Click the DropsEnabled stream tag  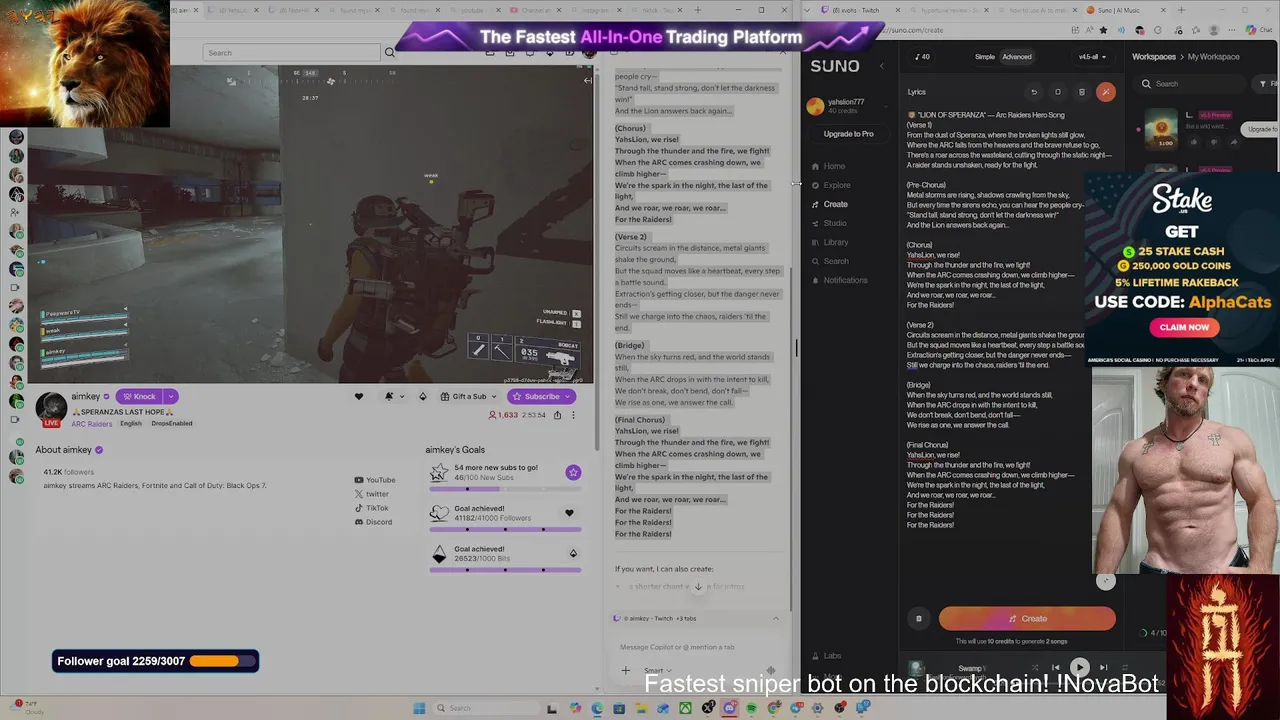(172, 424)
